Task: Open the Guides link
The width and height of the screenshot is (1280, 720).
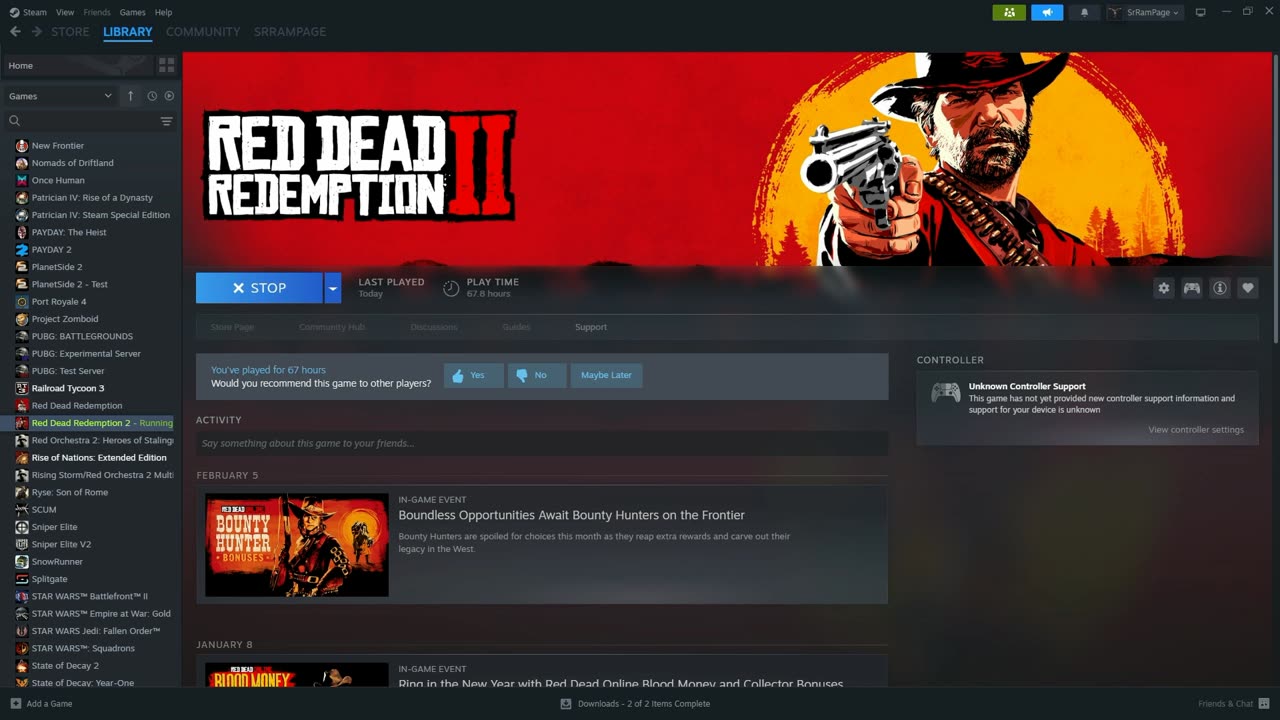Action: [x=516, y=327]
